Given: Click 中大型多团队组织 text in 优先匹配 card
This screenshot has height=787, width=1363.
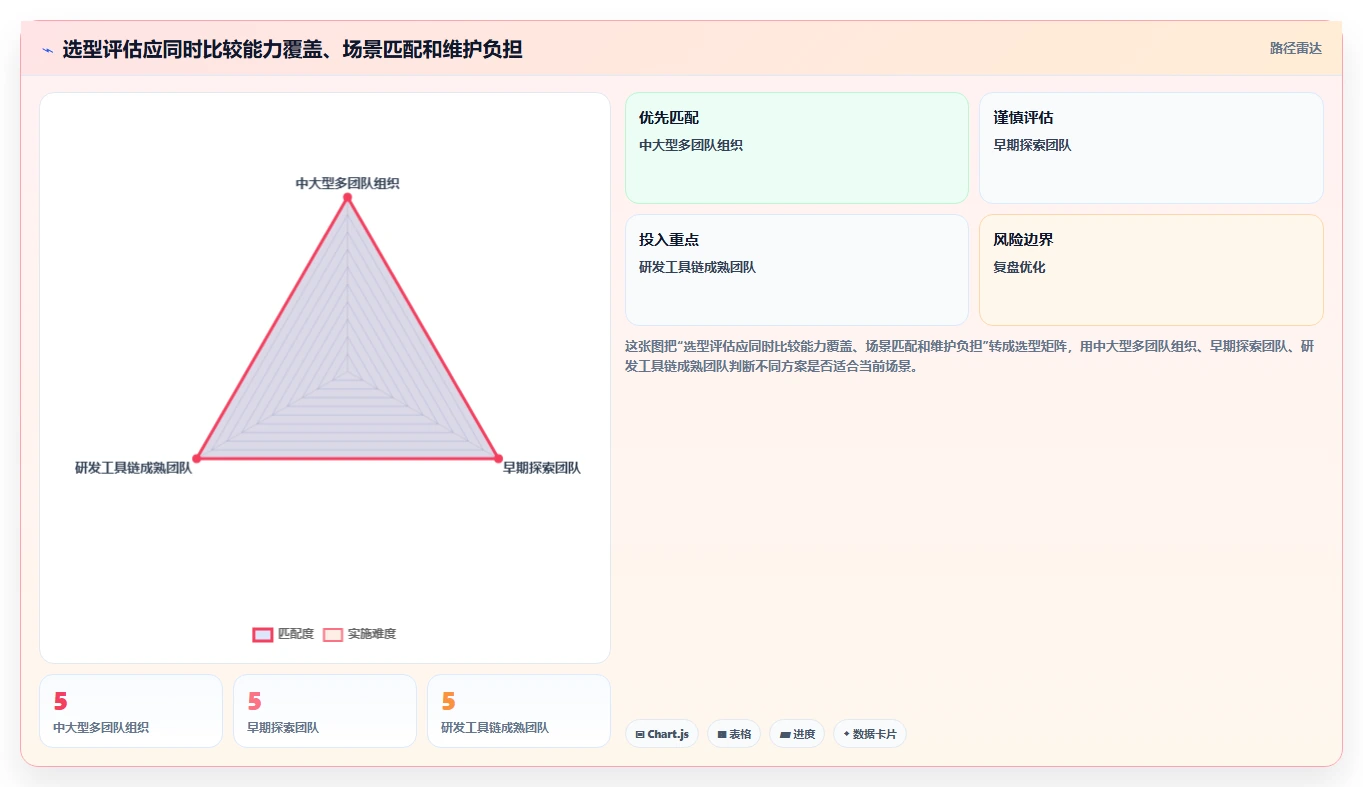Looking at the screenshot, I should 691,146.
